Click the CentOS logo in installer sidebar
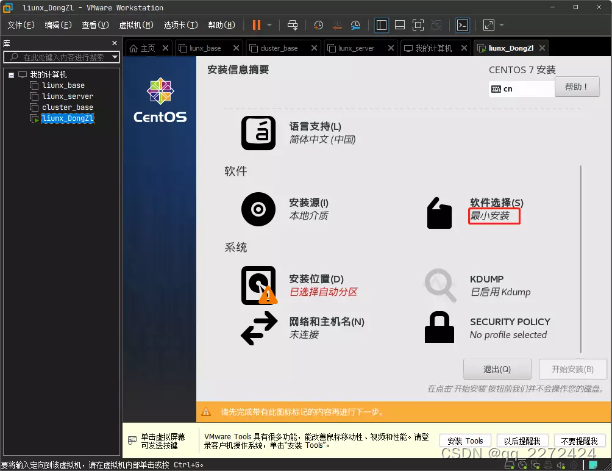 coord(160,100)
